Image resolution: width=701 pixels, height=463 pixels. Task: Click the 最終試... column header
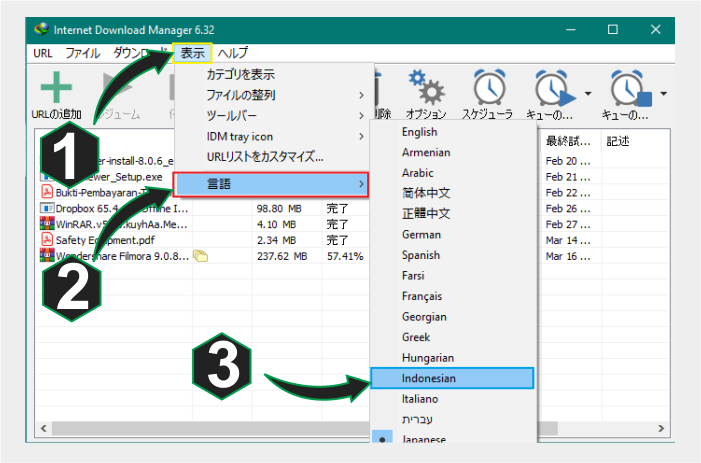pyautogui.click(x=570, y=142)
